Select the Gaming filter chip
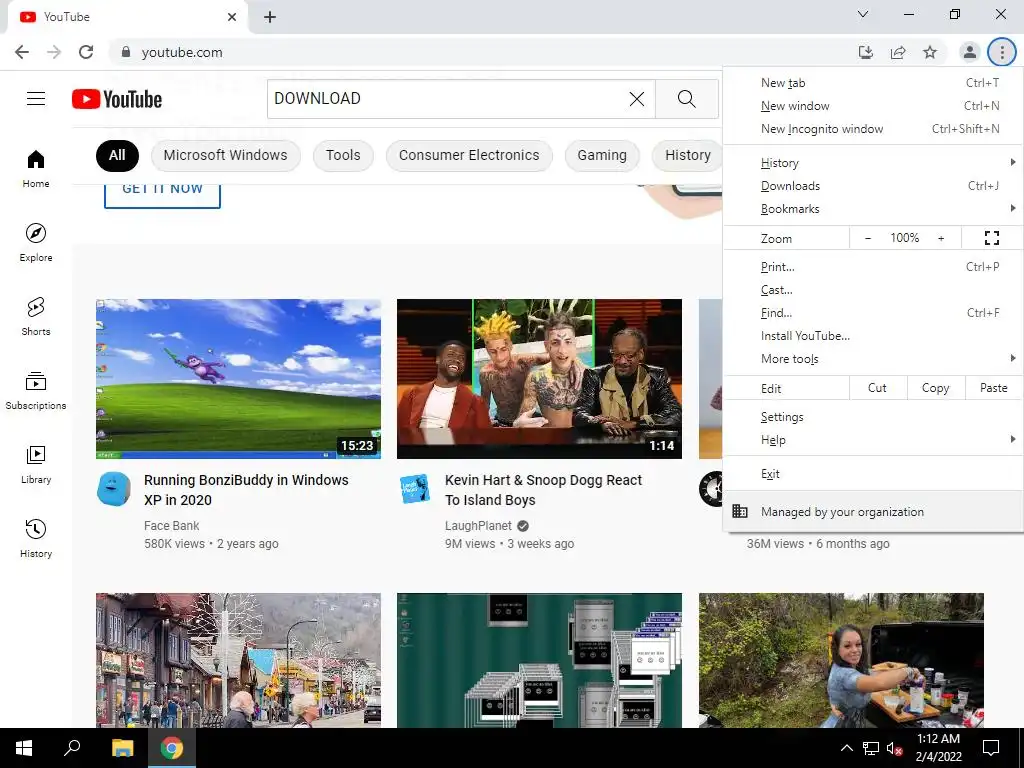This screenshot has height=768, width=1024. click(x=601, y=155)
